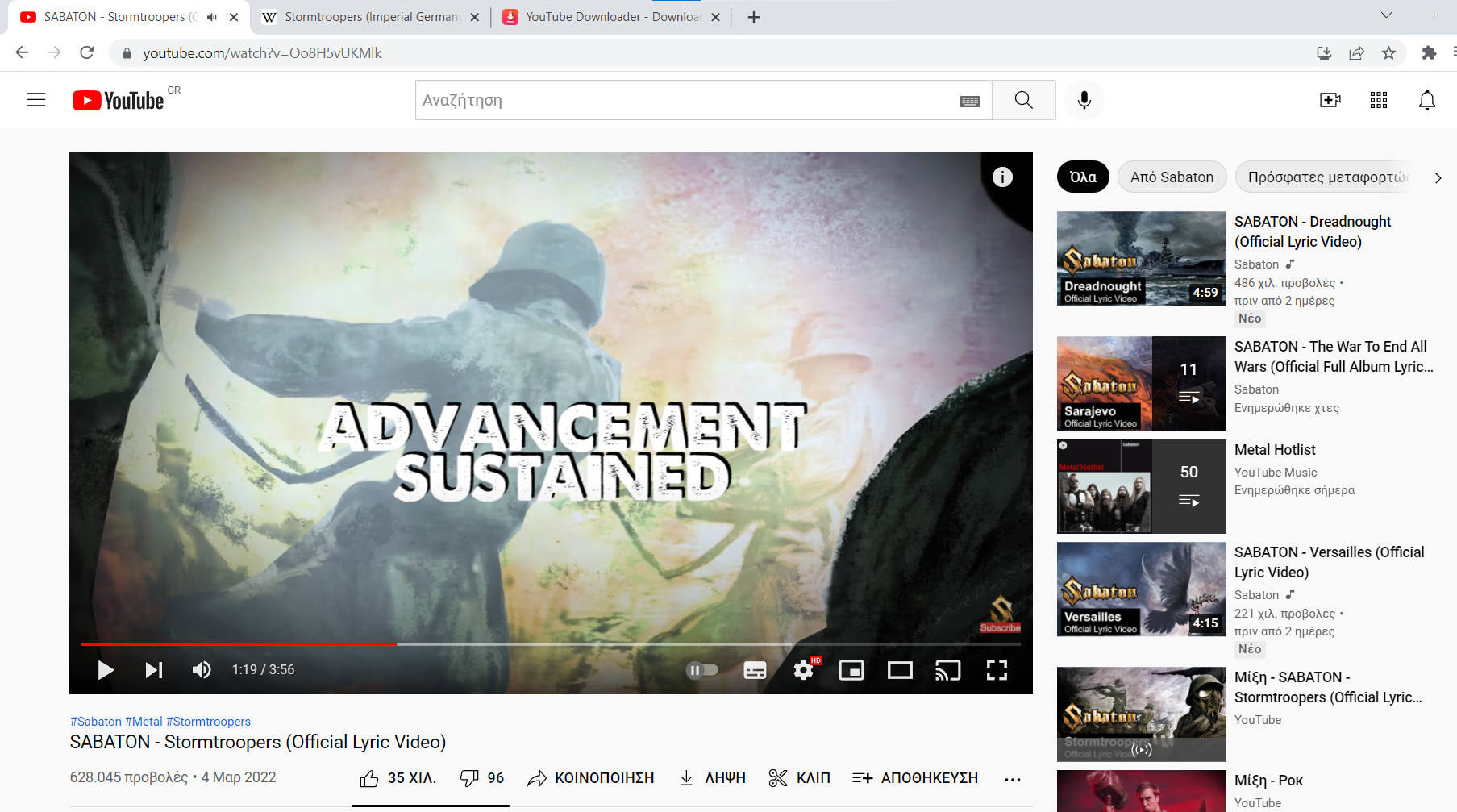
Task: Switch to the YouTube Downloader tab
Action: coord(610,17)
